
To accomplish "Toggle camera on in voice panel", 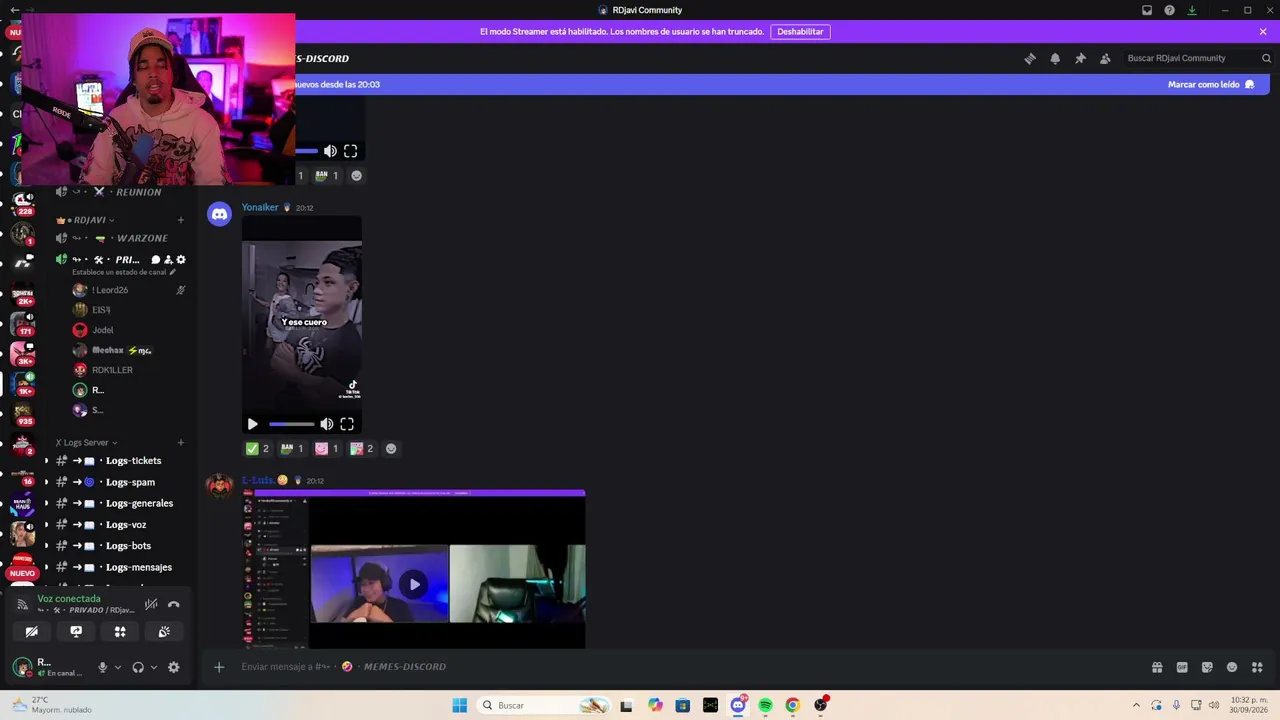I will tap(32, 632).
